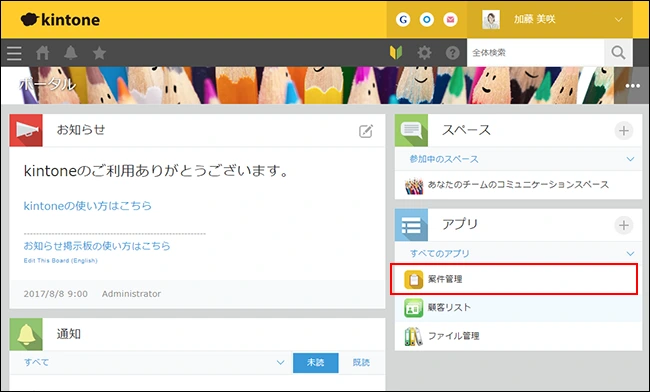
Task: Go to the home portal icon
Action: coord(42,53)
